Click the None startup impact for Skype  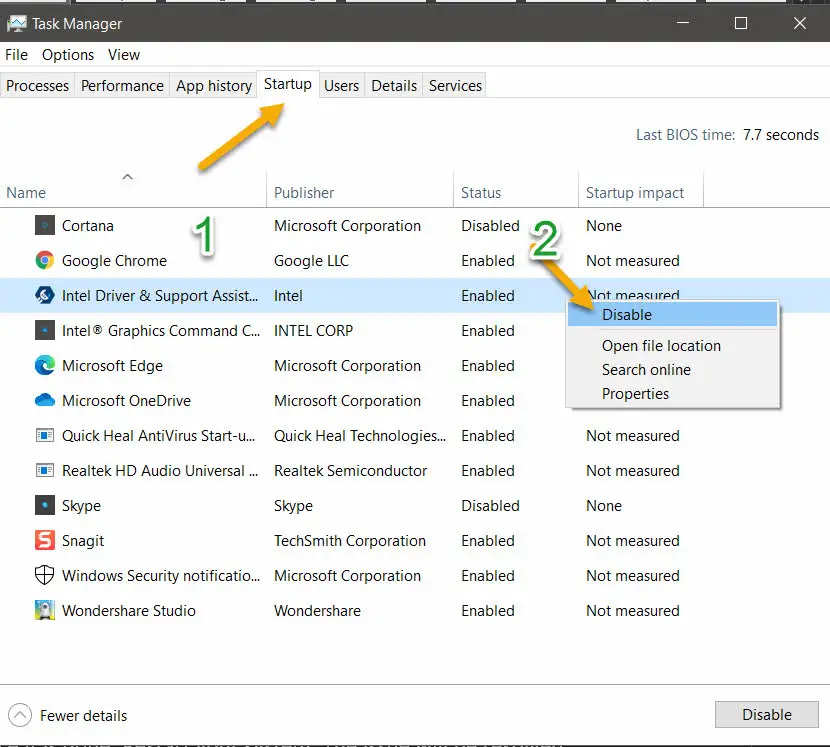(603, 506)
